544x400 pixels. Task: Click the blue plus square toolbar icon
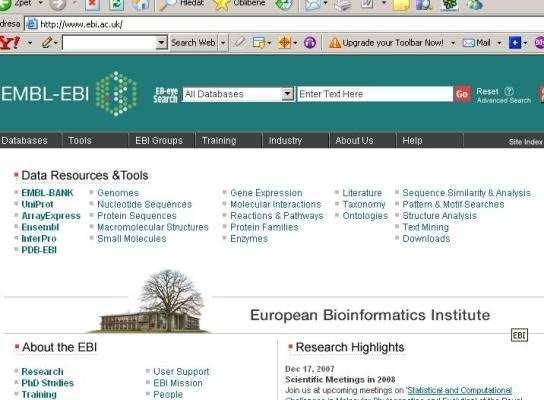click(515, 43)
